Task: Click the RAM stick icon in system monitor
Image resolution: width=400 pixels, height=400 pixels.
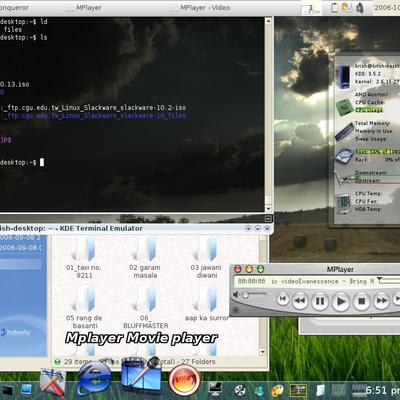Action: [344, 132]
